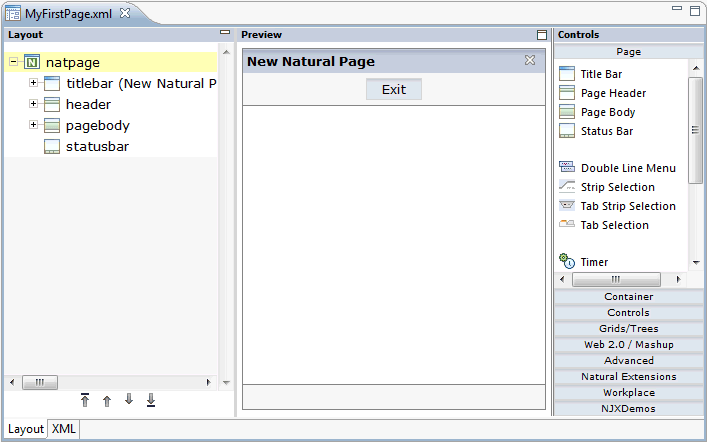Move selected node to top arrow
The width and height of the screenshot is (707, 442).
(85, 401)
